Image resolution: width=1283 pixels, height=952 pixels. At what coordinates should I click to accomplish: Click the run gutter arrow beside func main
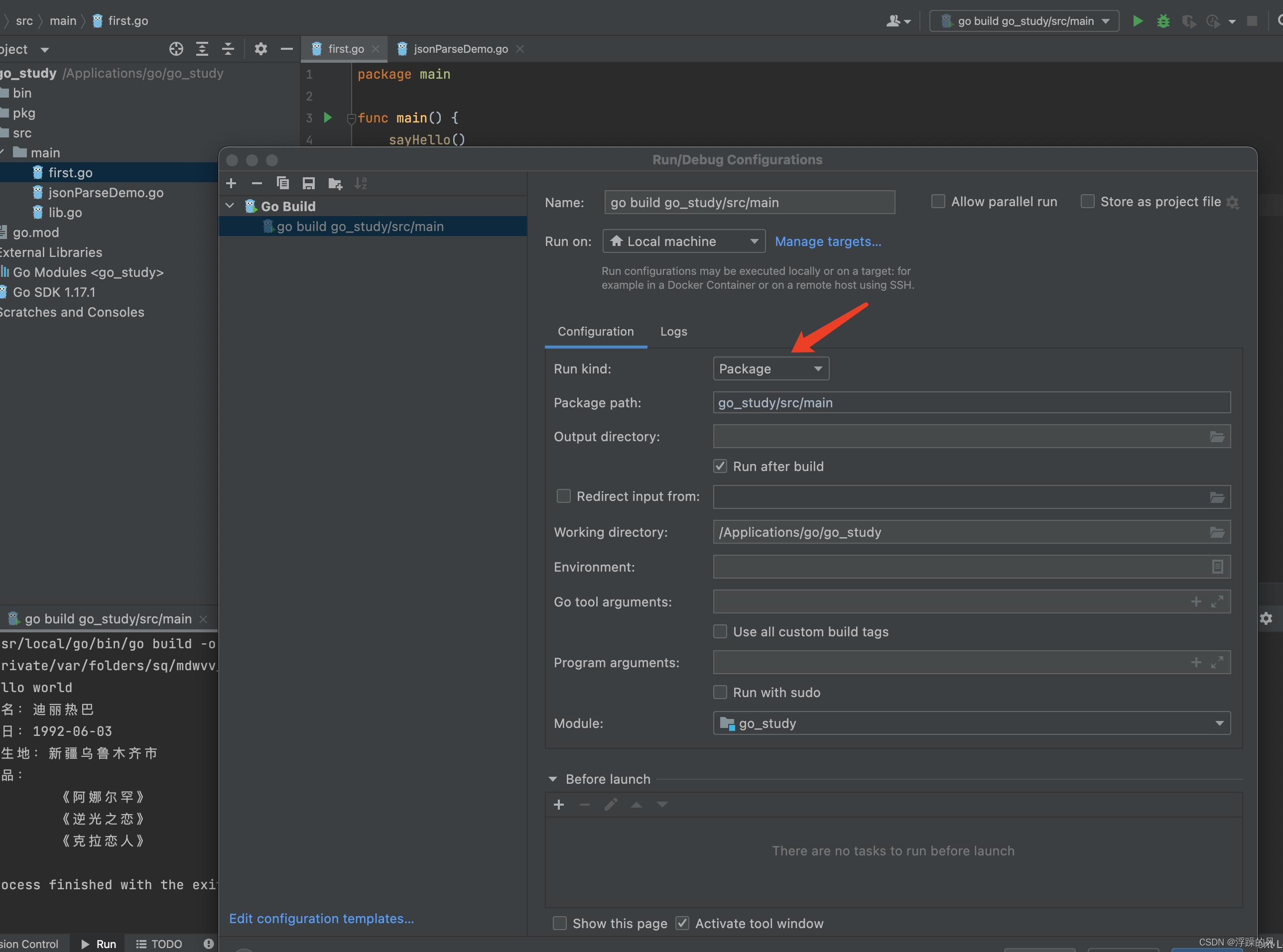pyautogui.click(x=327, y=118)
